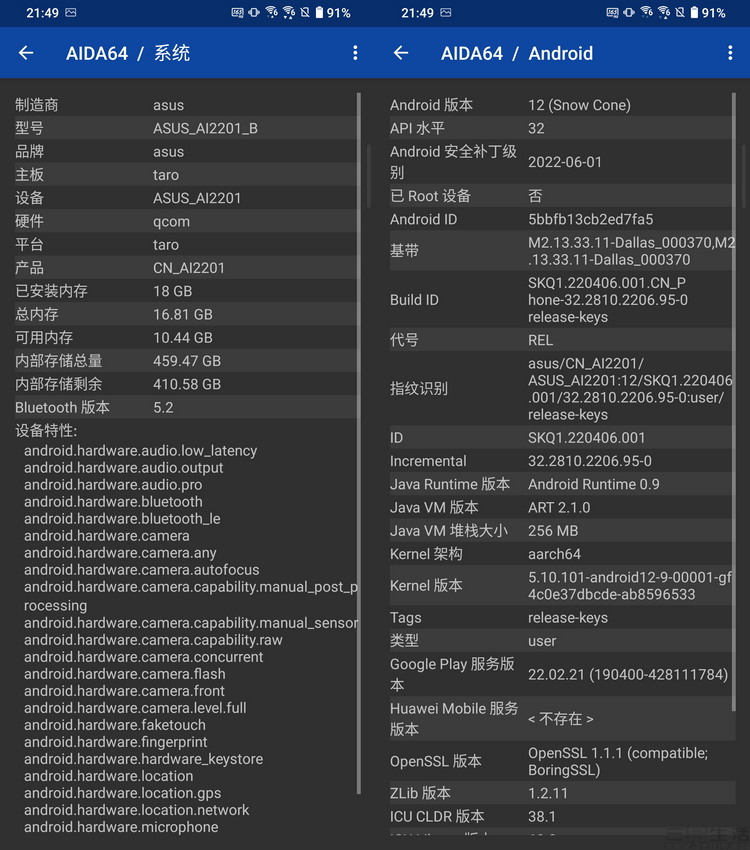Select the 基带 baseband value
This screenshot has height=850, width=750.
coord(631,251)
